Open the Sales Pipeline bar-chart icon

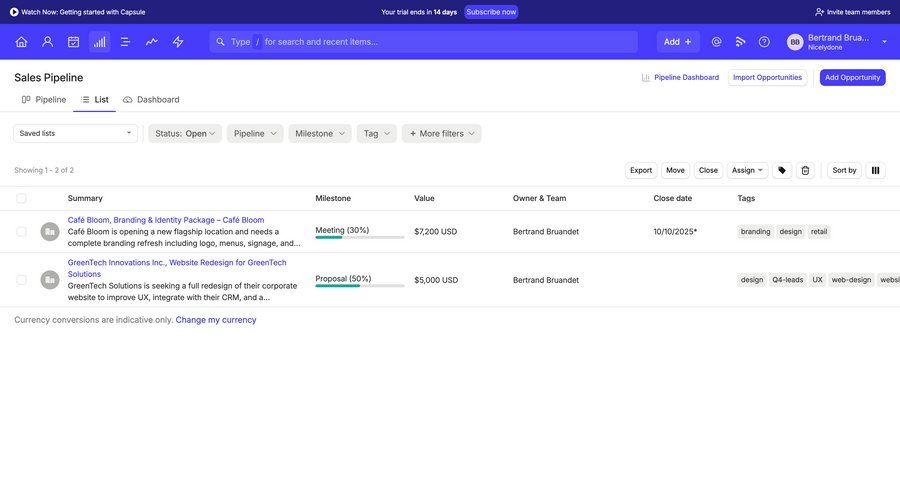99,42
